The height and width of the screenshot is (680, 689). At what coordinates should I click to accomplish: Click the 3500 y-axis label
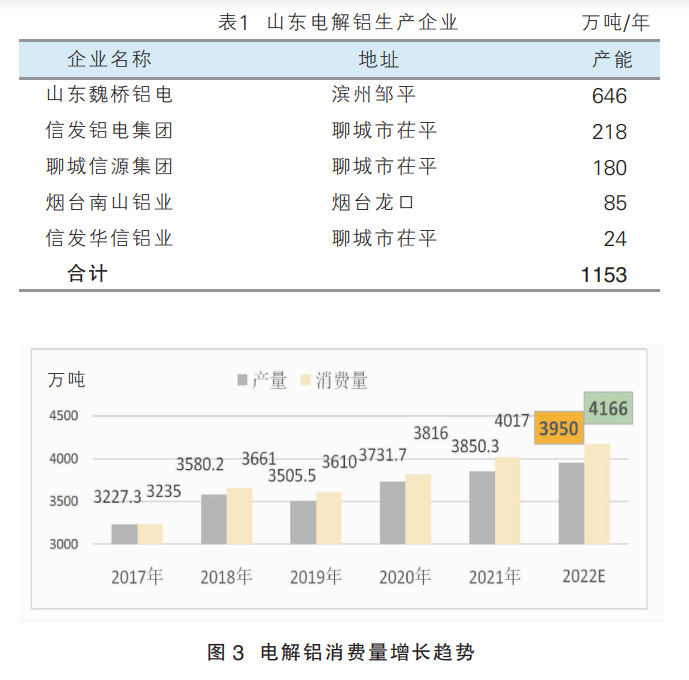tap(64, 501)
